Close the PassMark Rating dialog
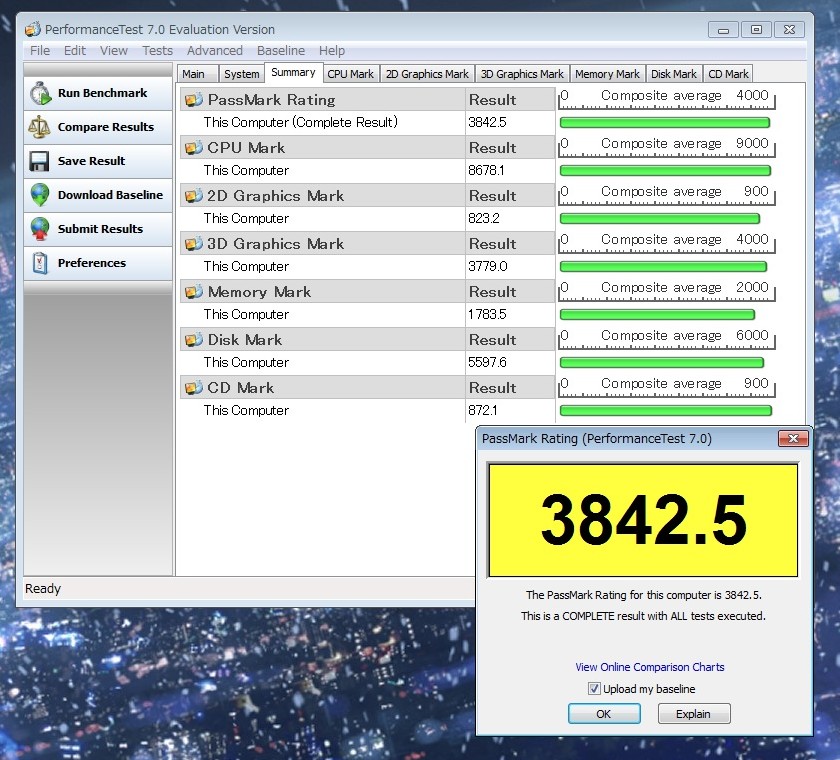 (x=793, y=439)
